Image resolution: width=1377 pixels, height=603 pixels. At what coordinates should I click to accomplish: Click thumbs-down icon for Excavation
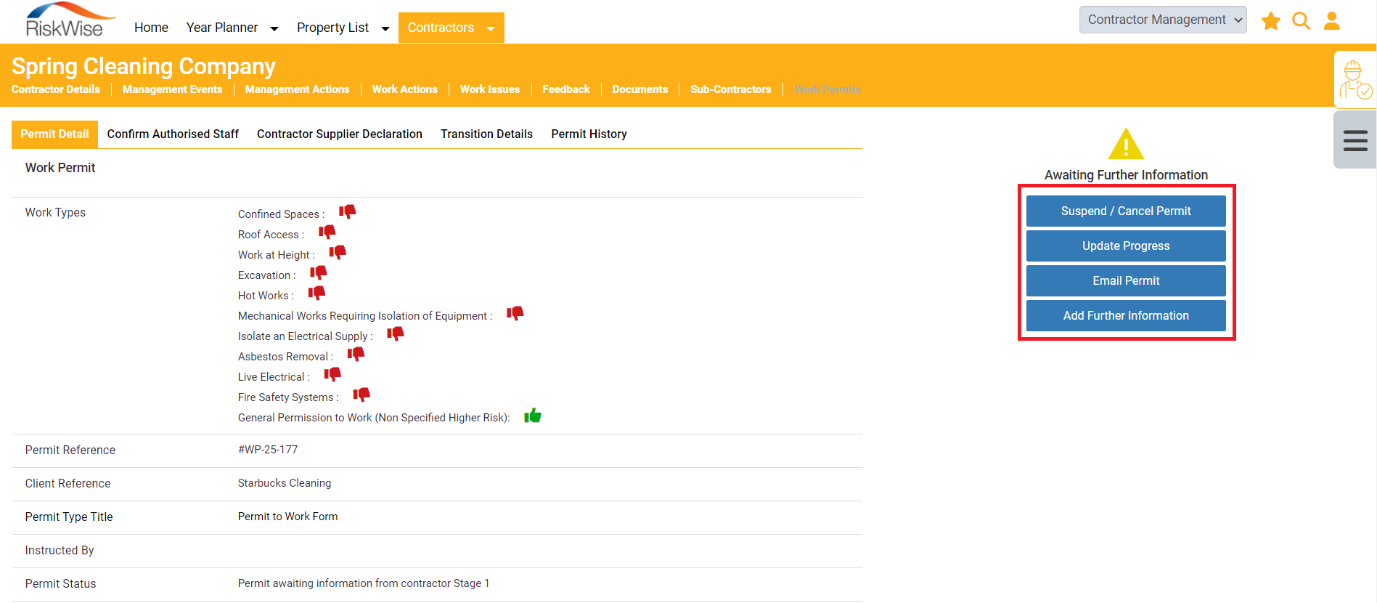pos(318,273)
